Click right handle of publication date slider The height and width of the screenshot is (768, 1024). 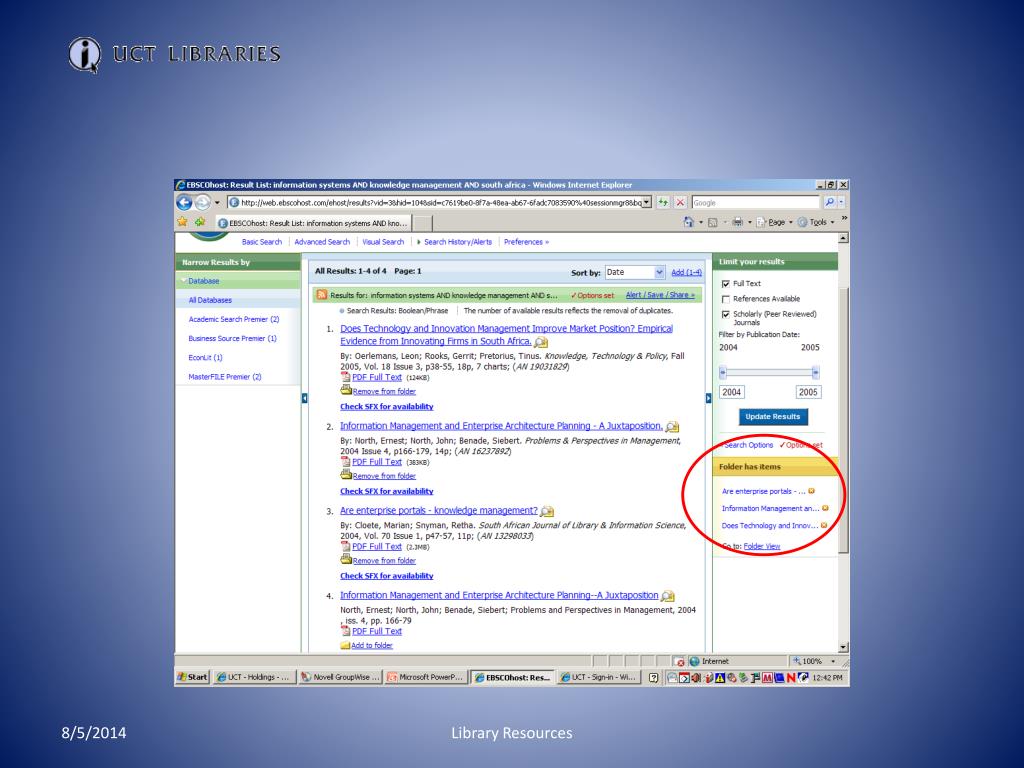816,372
